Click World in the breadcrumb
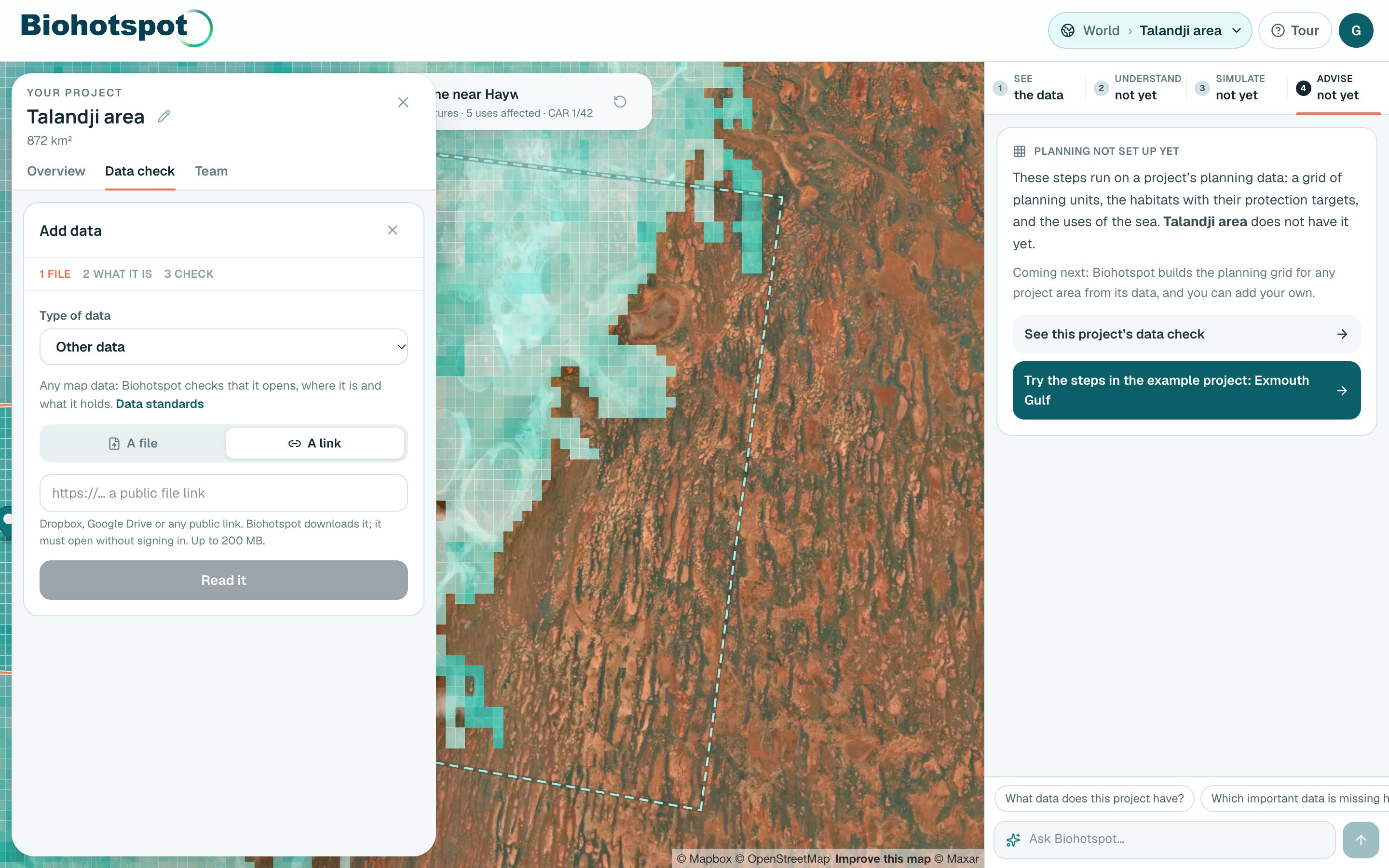The image size is (1389, 868). [x=1101, y=30]
